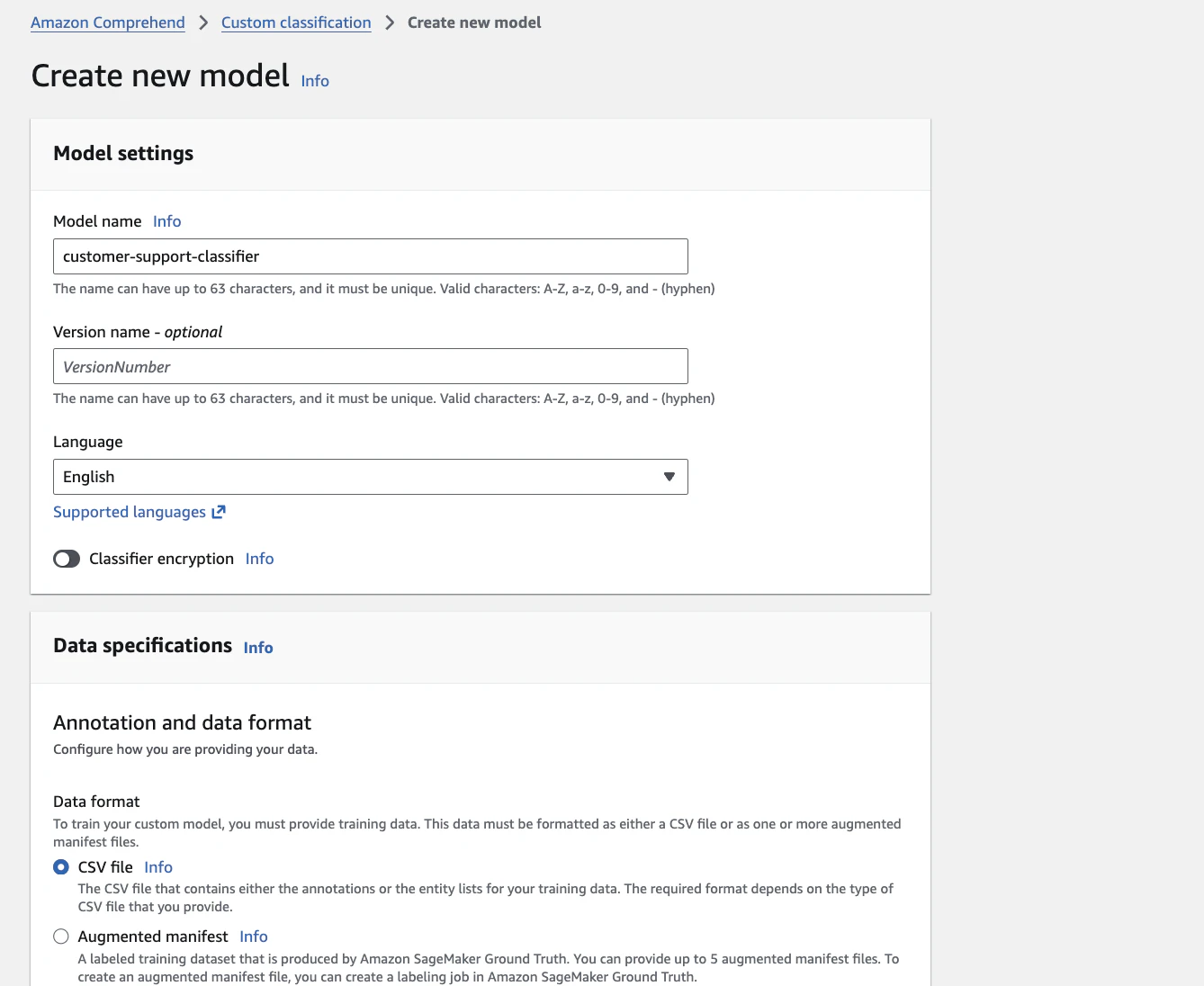Click the Version name input field
This screenshot has height=986, width=1204.
pyautogui.click(x=371, y=366)
